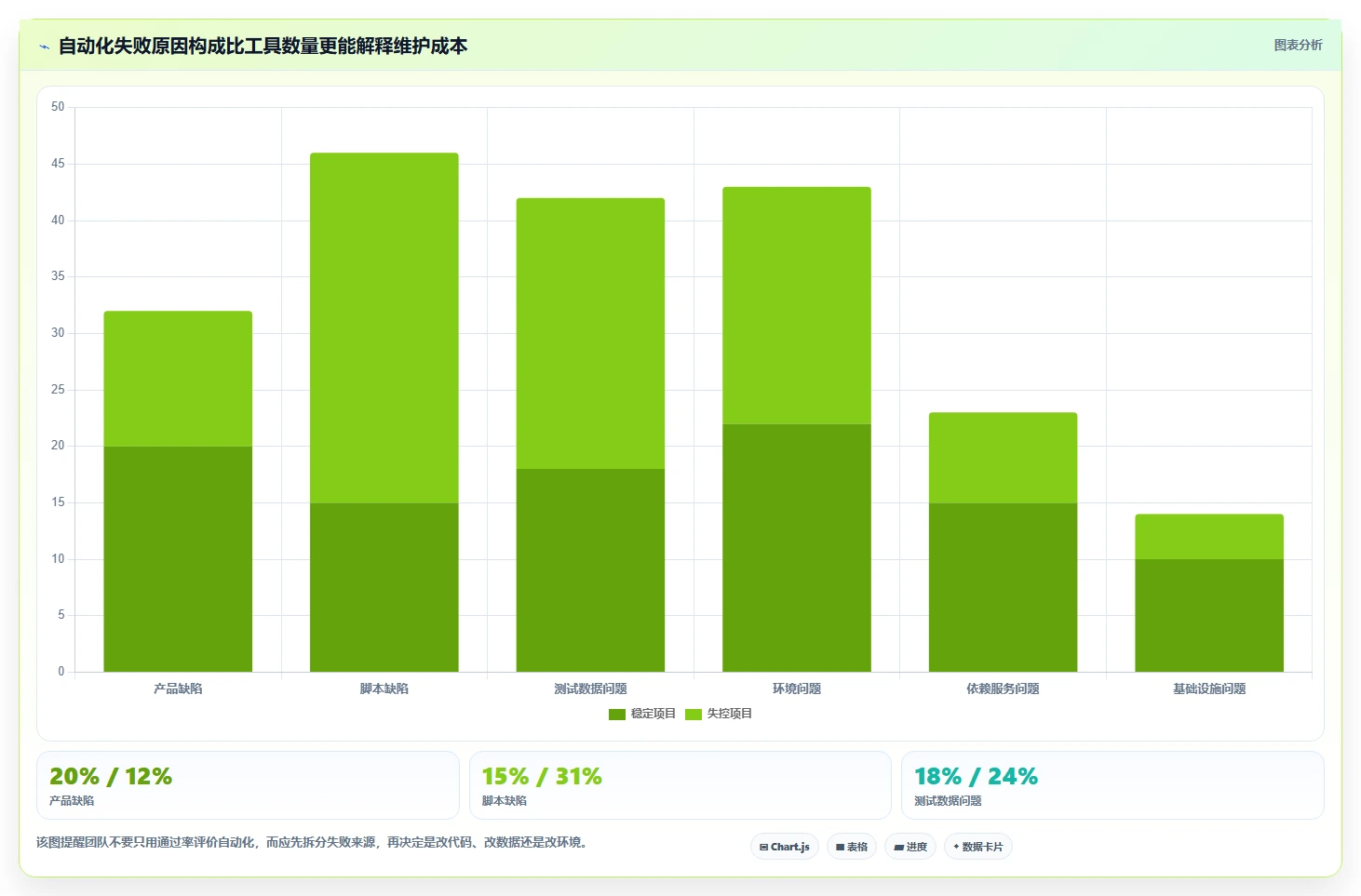Click the light green 失控项目 legend swatch
This screenshot has height=896, width=1361.
click(x=694, y=715)
